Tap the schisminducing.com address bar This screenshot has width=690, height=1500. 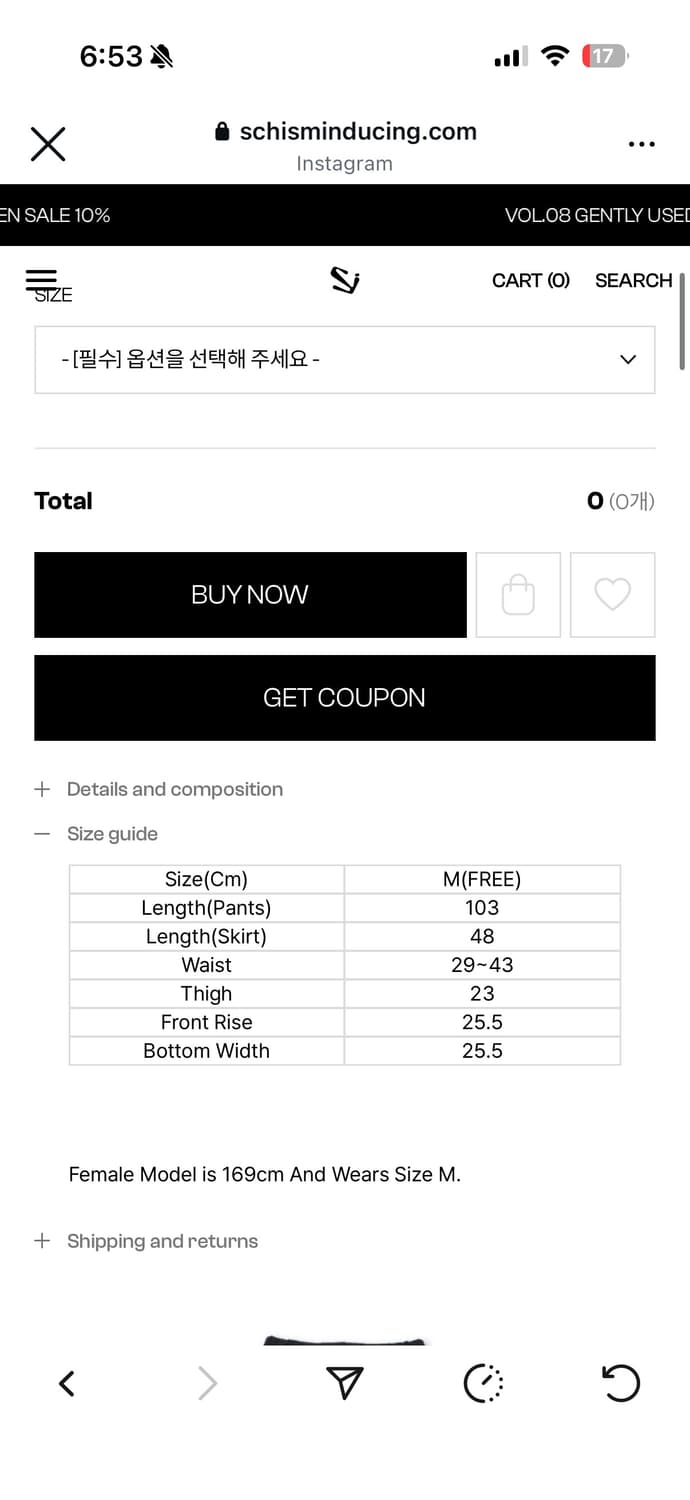click(345, 132)
